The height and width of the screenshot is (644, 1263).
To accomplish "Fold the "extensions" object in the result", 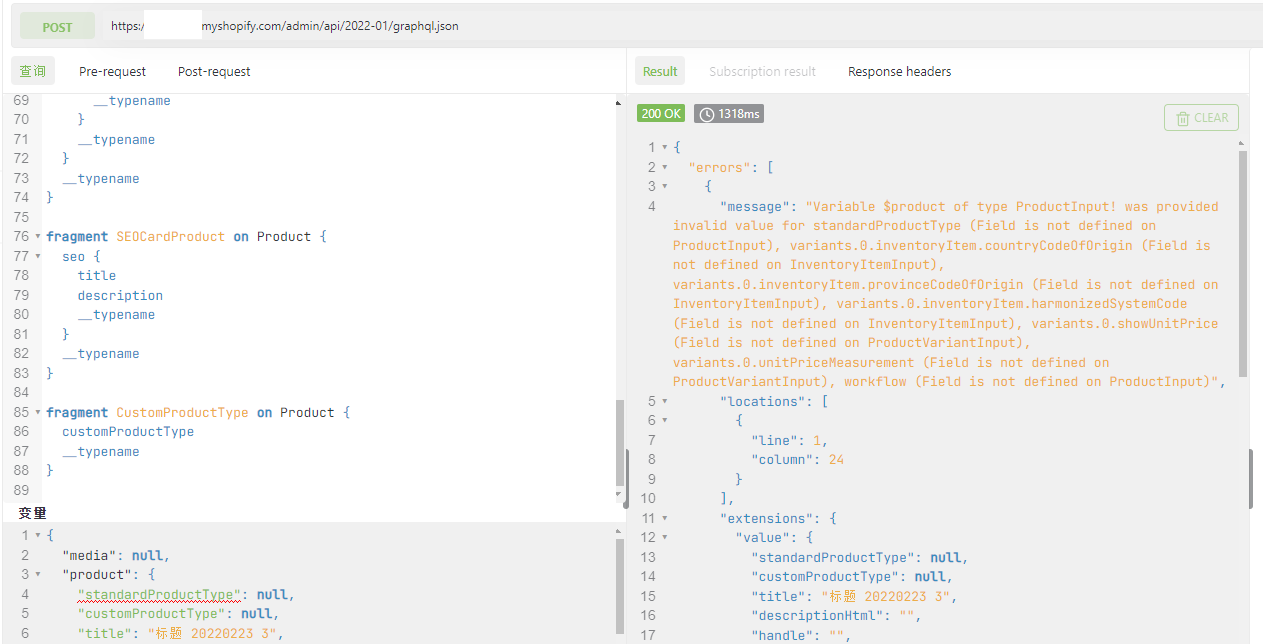I will pyautogui.click(x=665, y=519).
